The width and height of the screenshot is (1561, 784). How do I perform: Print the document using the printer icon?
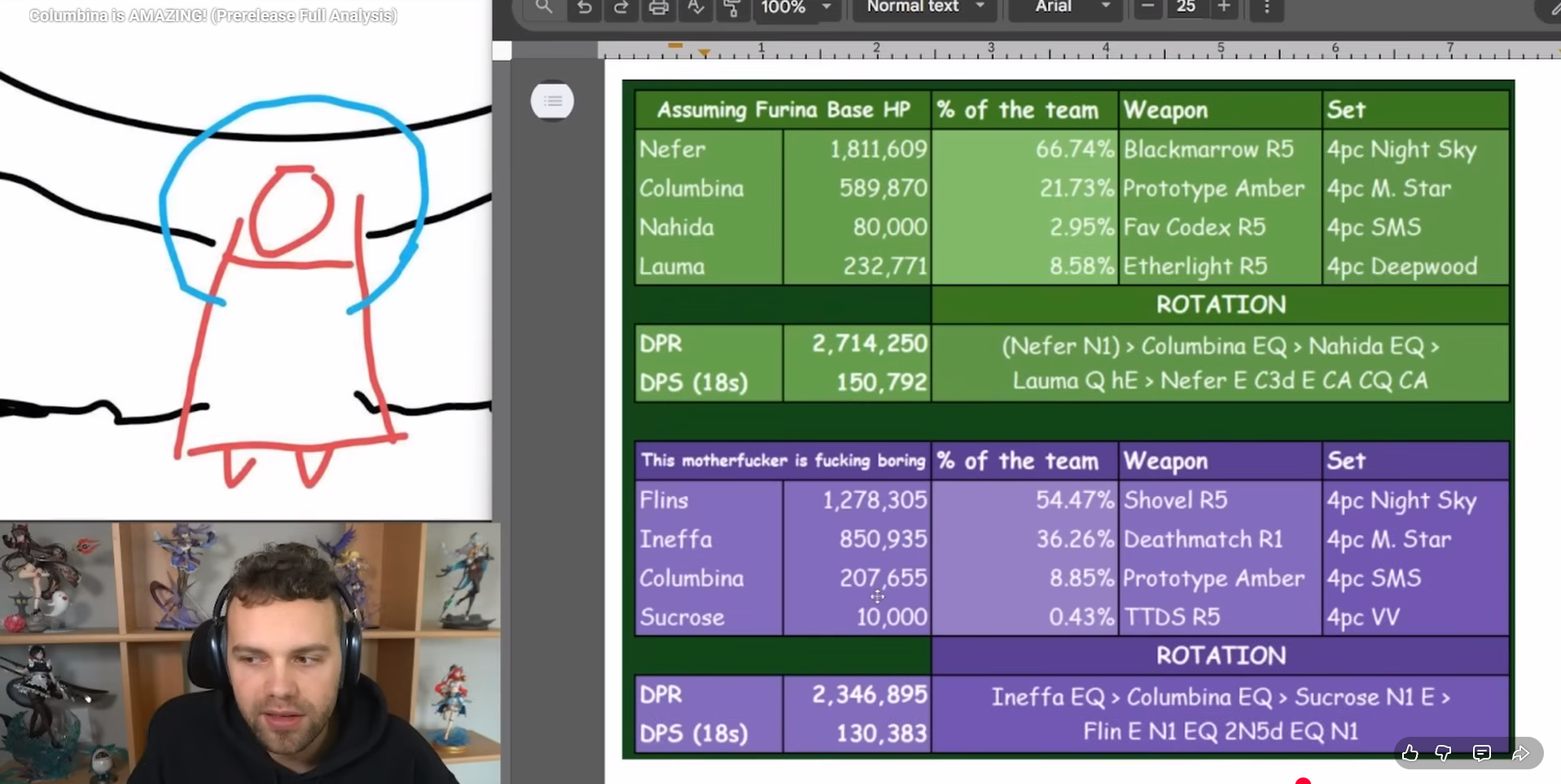click(x=658, y=7)
